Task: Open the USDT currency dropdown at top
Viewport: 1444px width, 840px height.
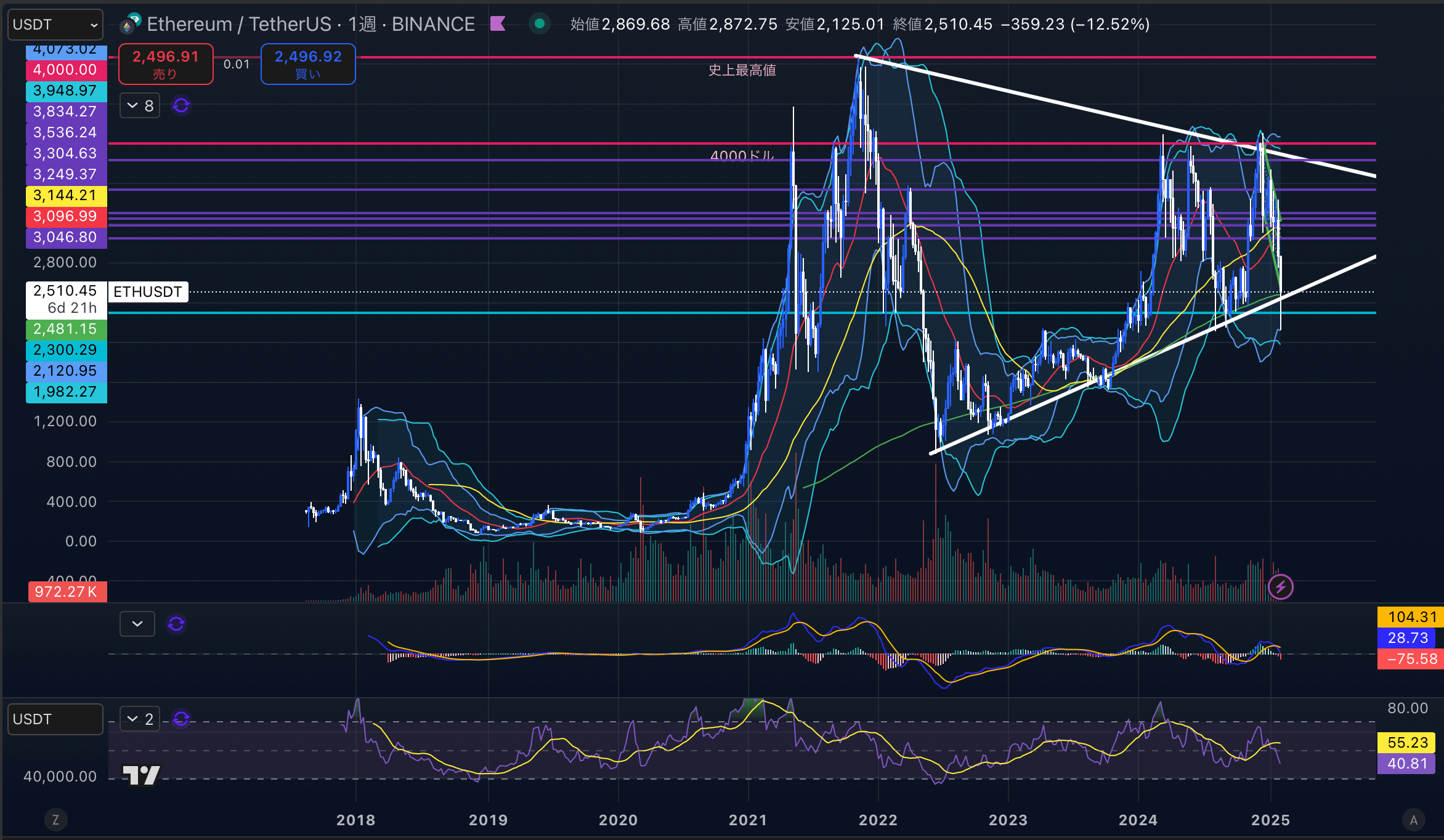Action: [55, 25]
